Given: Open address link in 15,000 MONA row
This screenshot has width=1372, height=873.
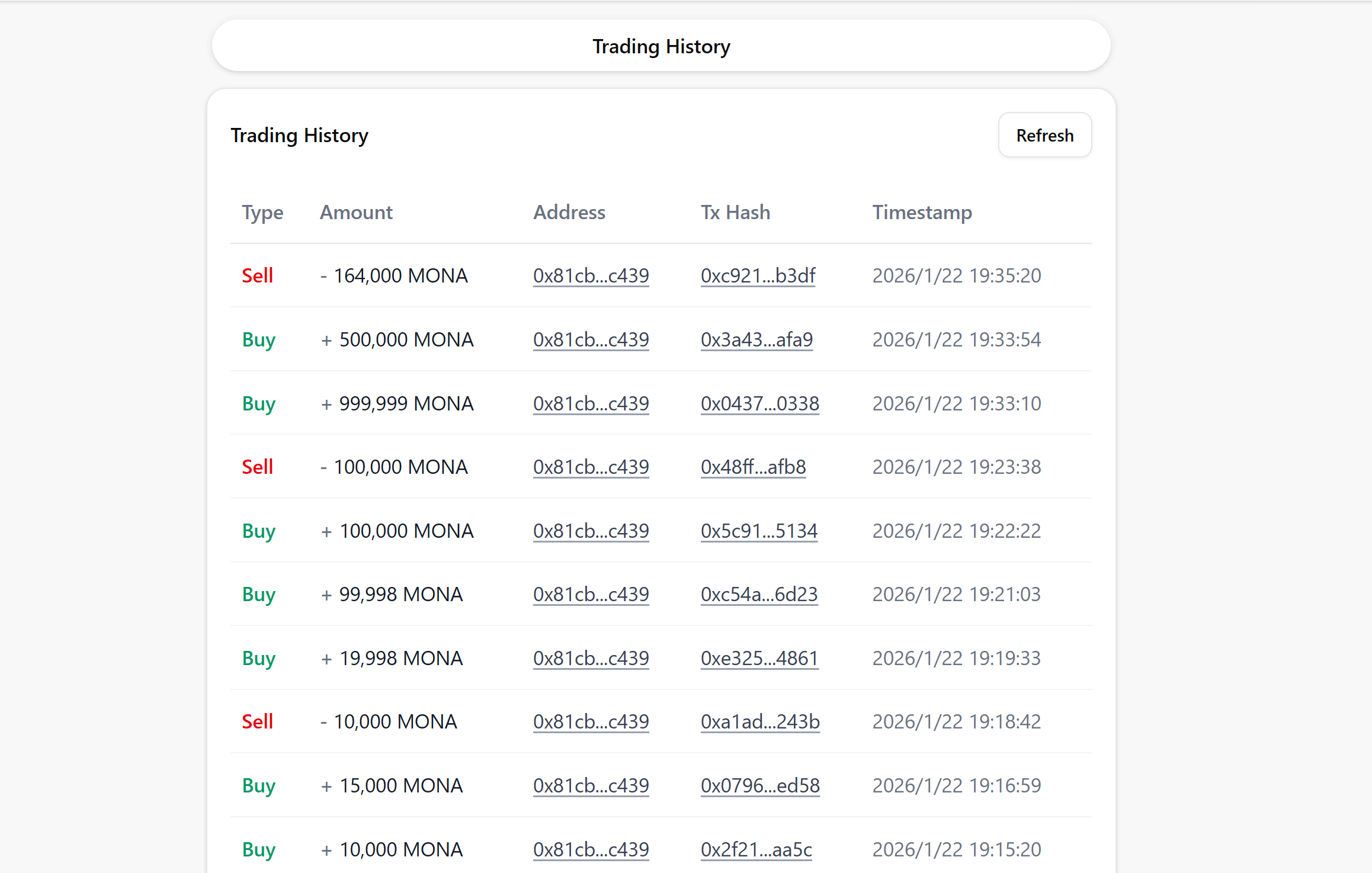Looking at the screenshot, I should [x=591, y=785].
